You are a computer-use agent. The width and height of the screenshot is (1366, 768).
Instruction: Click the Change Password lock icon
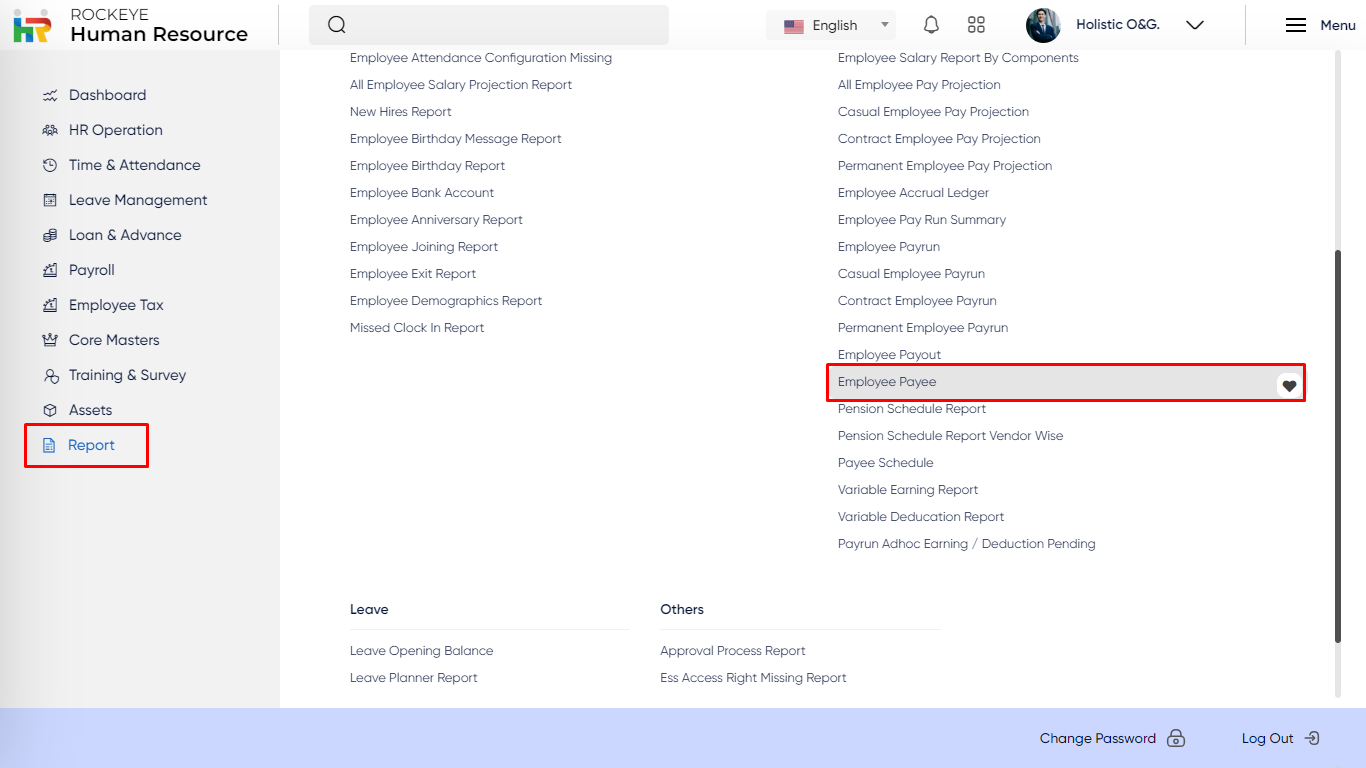[x=1176, y=738]
